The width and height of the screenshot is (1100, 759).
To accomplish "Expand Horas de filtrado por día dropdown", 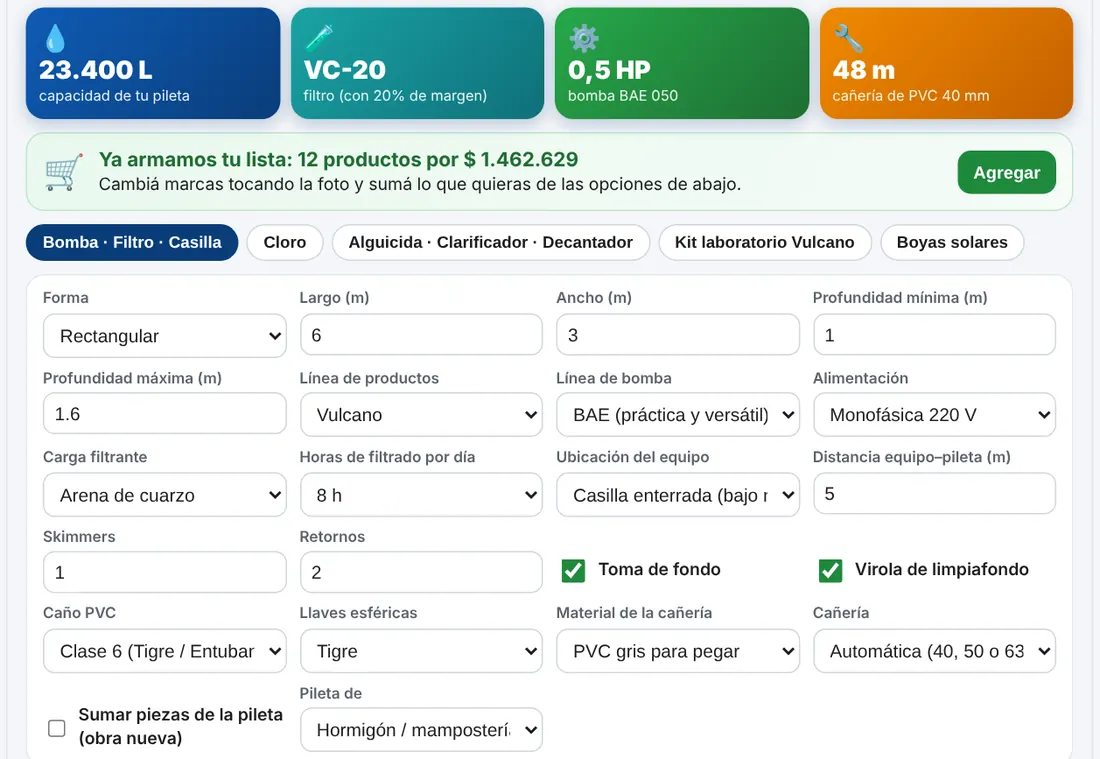I will coord(421,495).
